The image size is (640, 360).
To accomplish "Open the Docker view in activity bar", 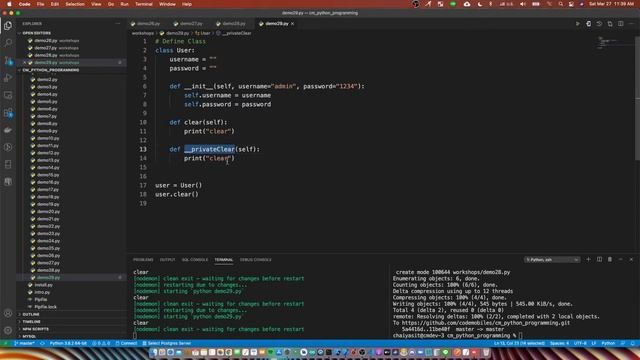I will (x=8, y=130).
